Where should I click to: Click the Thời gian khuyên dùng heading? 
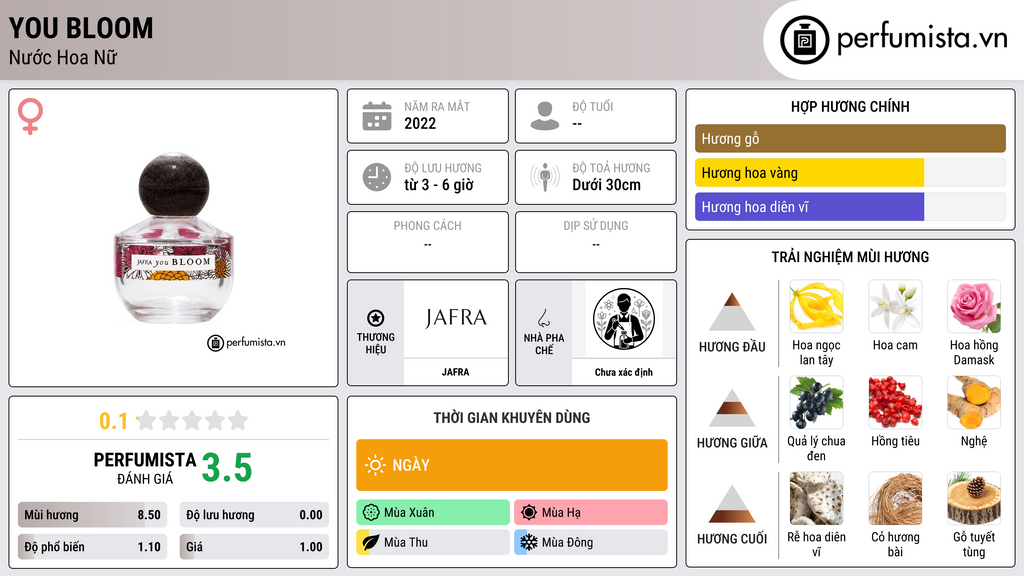point(512,418)
